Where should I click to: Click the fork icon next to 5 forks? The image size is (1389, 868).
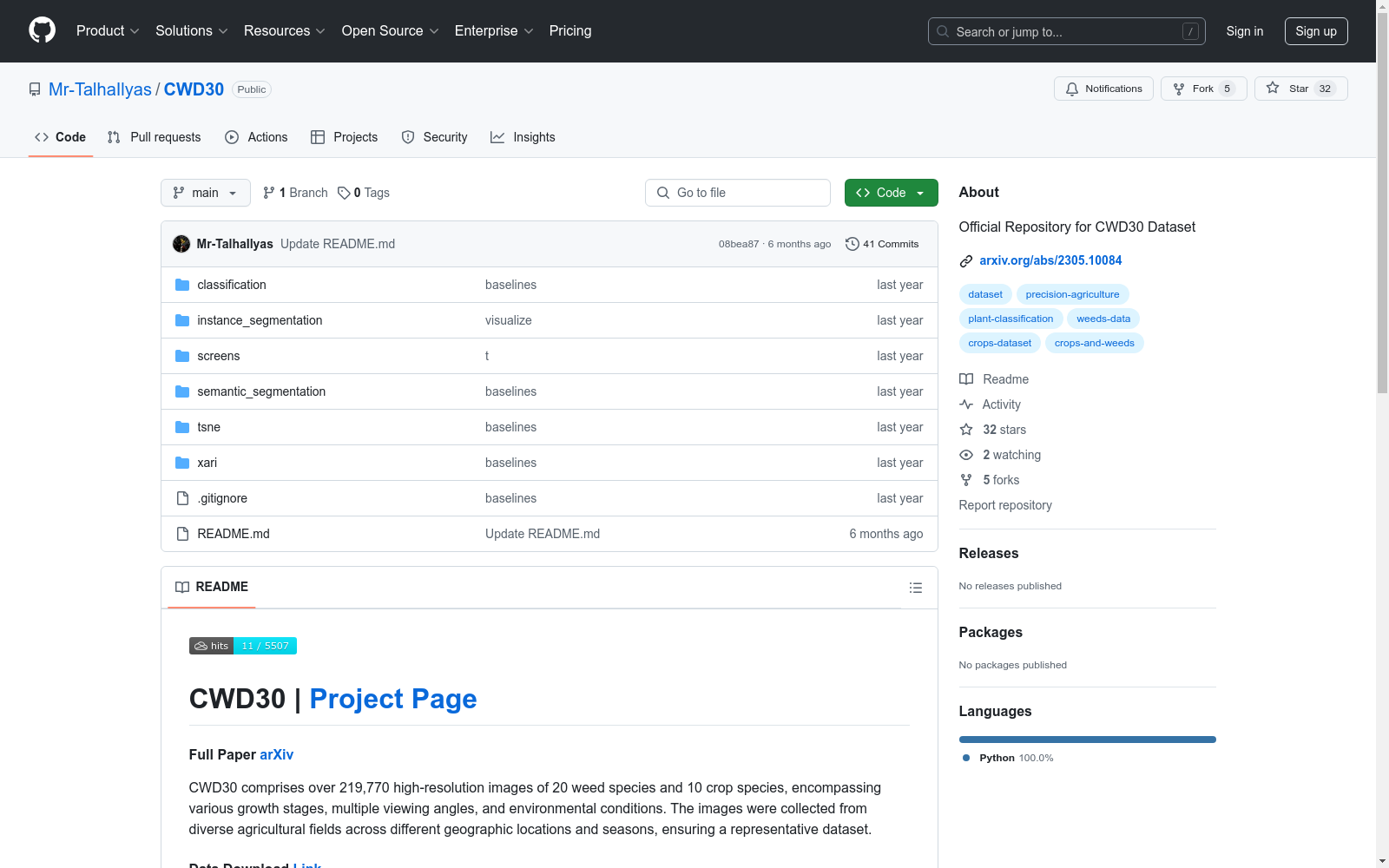[966, 480]
